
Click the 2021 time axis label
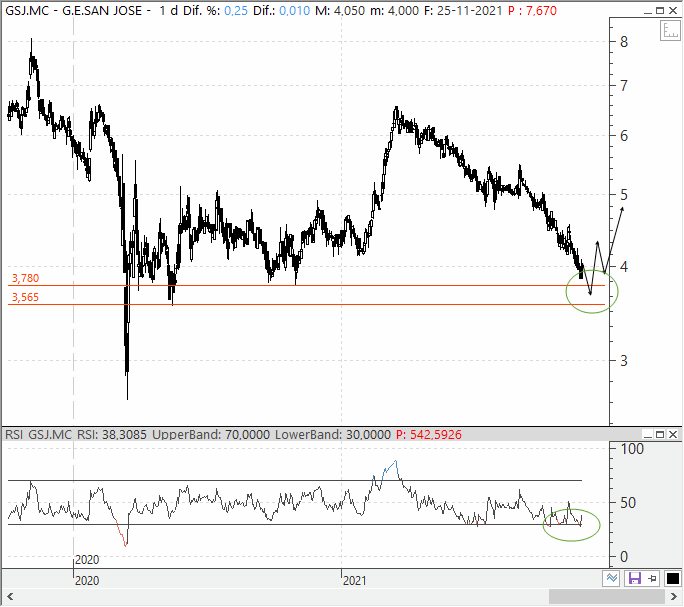click(x=355, y=581)
